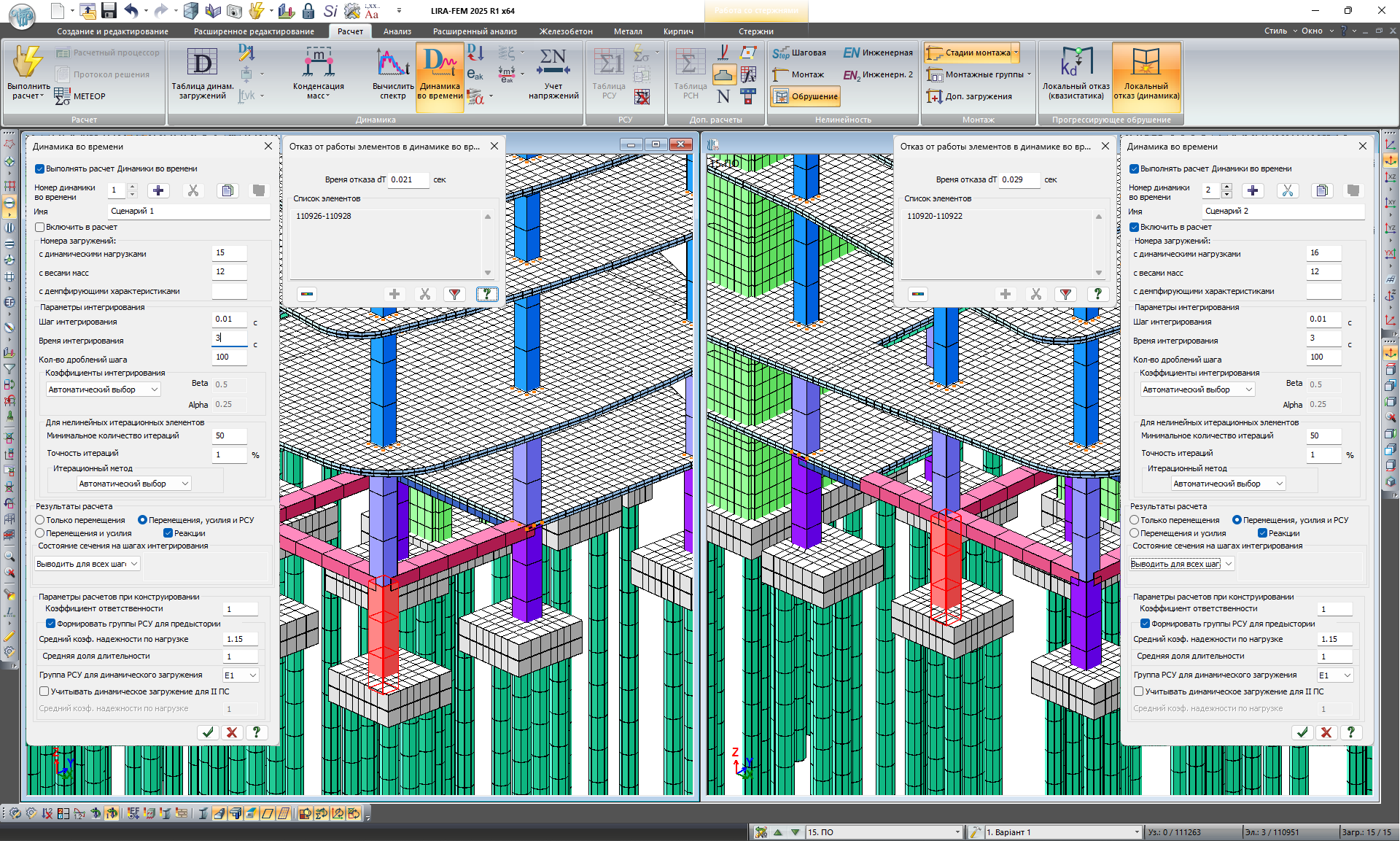Confirm left dialog with green checkmark button
The width and height of the screenshot is (1400, 841).
point(208,732)
